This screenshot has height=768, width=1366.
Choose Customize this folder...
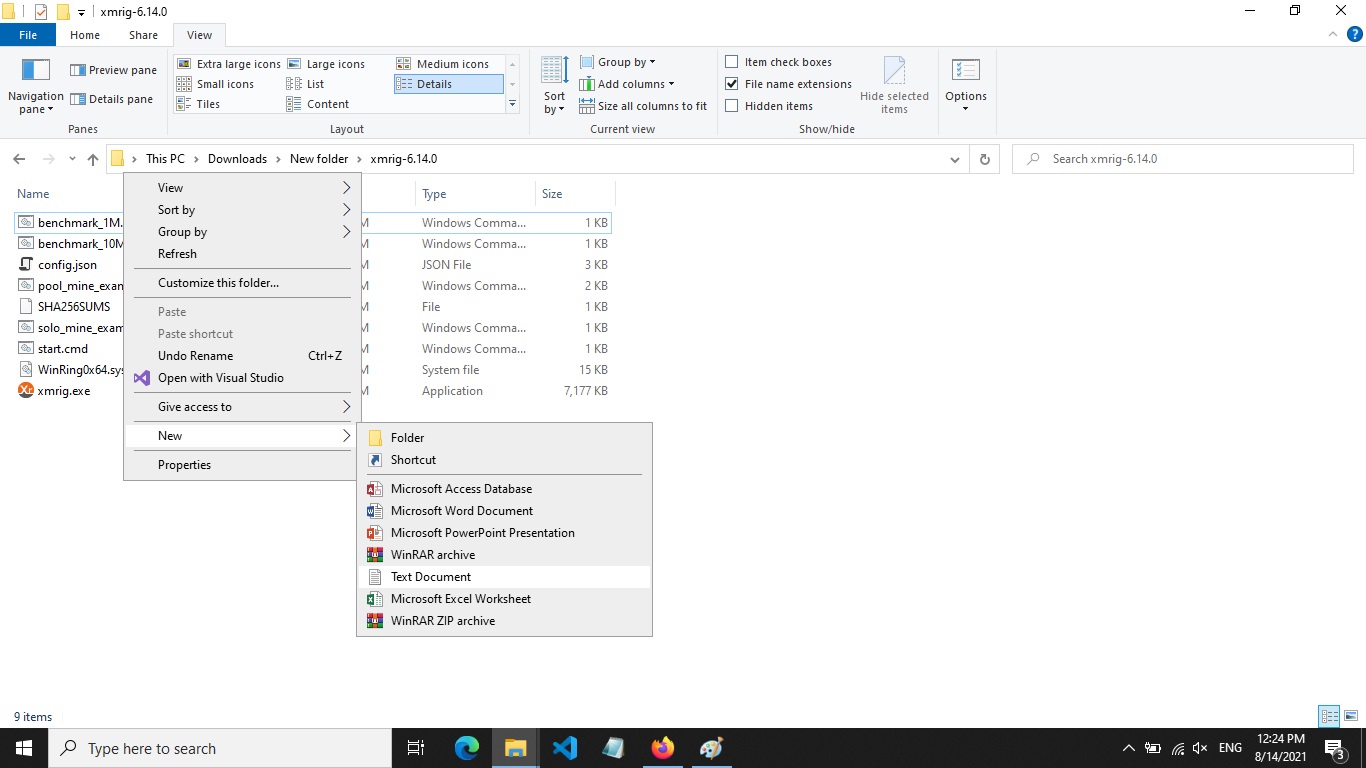[241, 283]
